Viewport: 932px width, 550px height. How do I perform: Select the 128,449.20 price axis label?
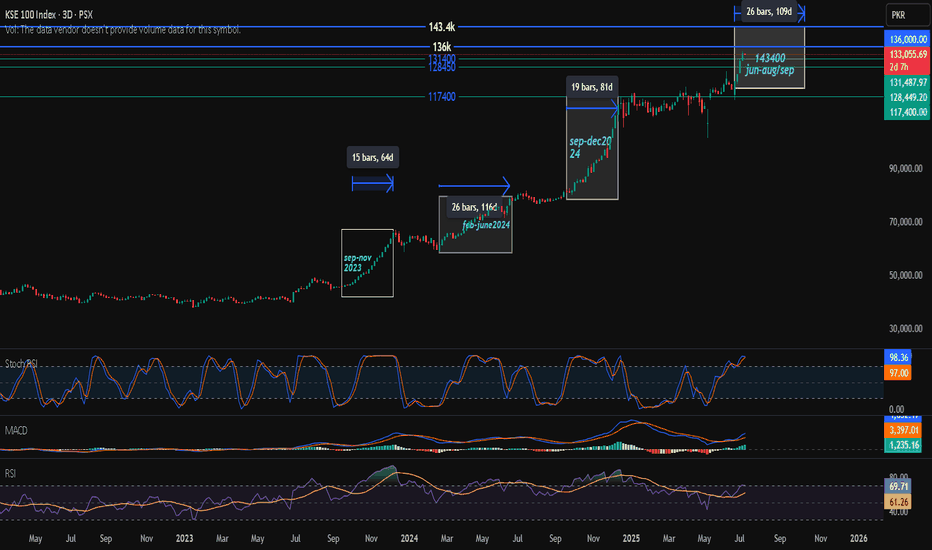pyautogui.click(x=908, y=98)
